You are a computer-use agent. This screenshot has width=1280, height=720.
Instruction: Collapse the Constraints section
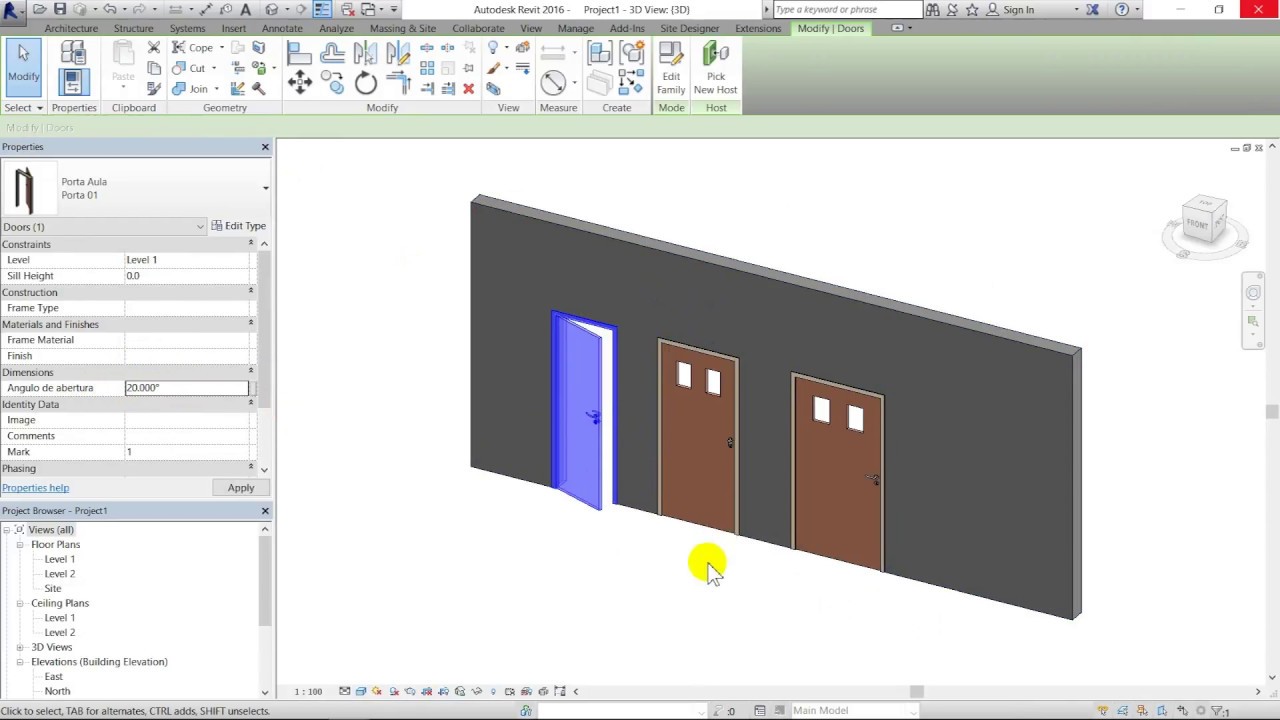pyautogui.click(x=251, y=243)
